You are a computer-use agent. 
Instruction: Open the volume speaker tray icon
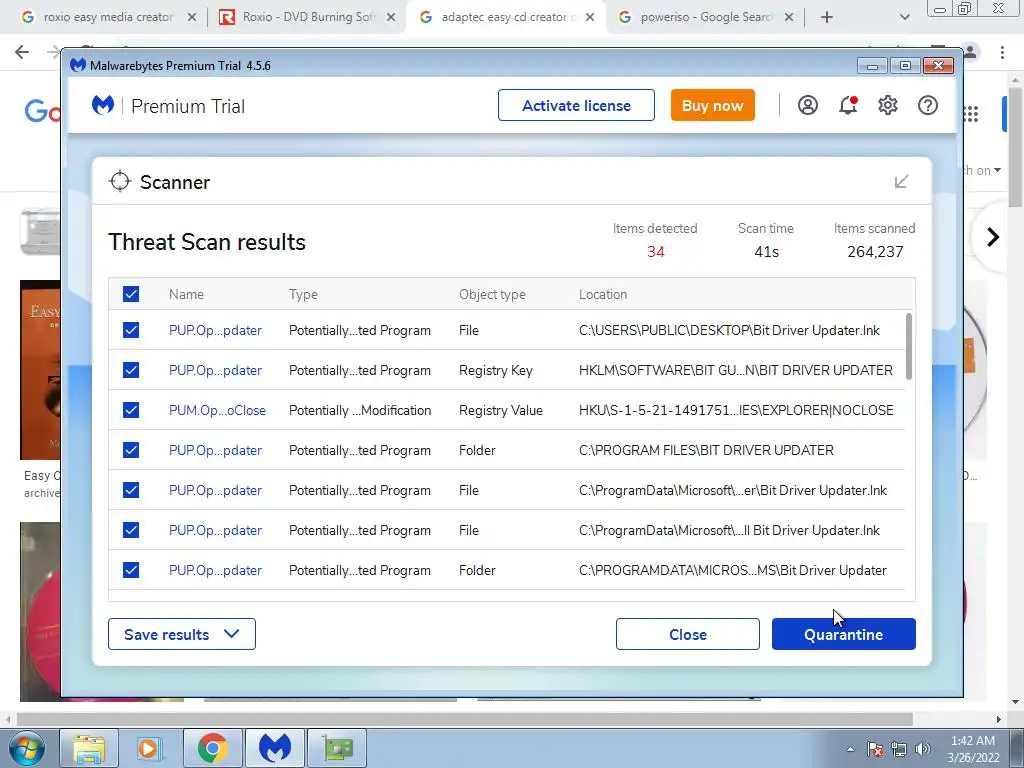coord(923,749)
